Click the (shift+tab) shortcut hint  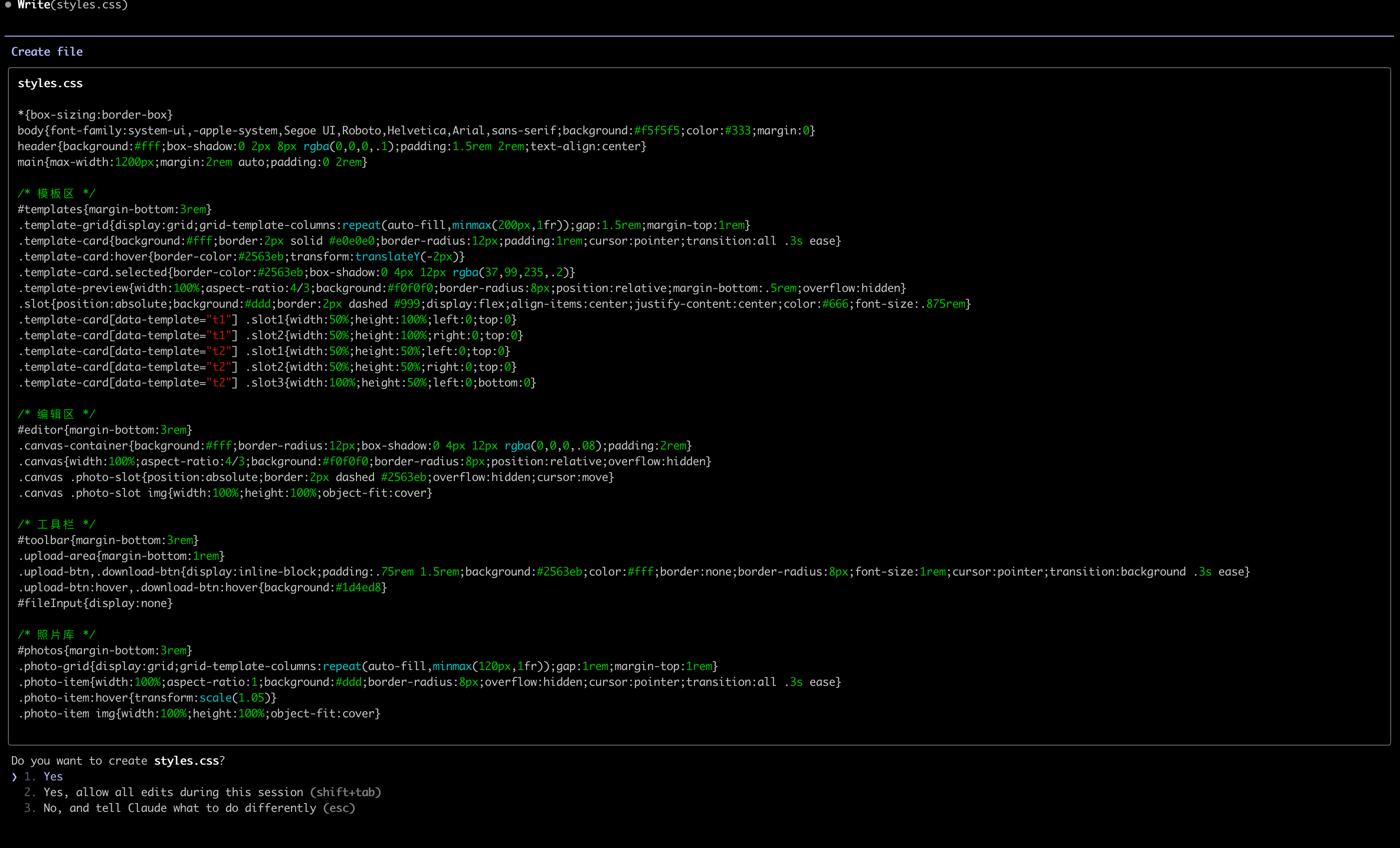345,792
